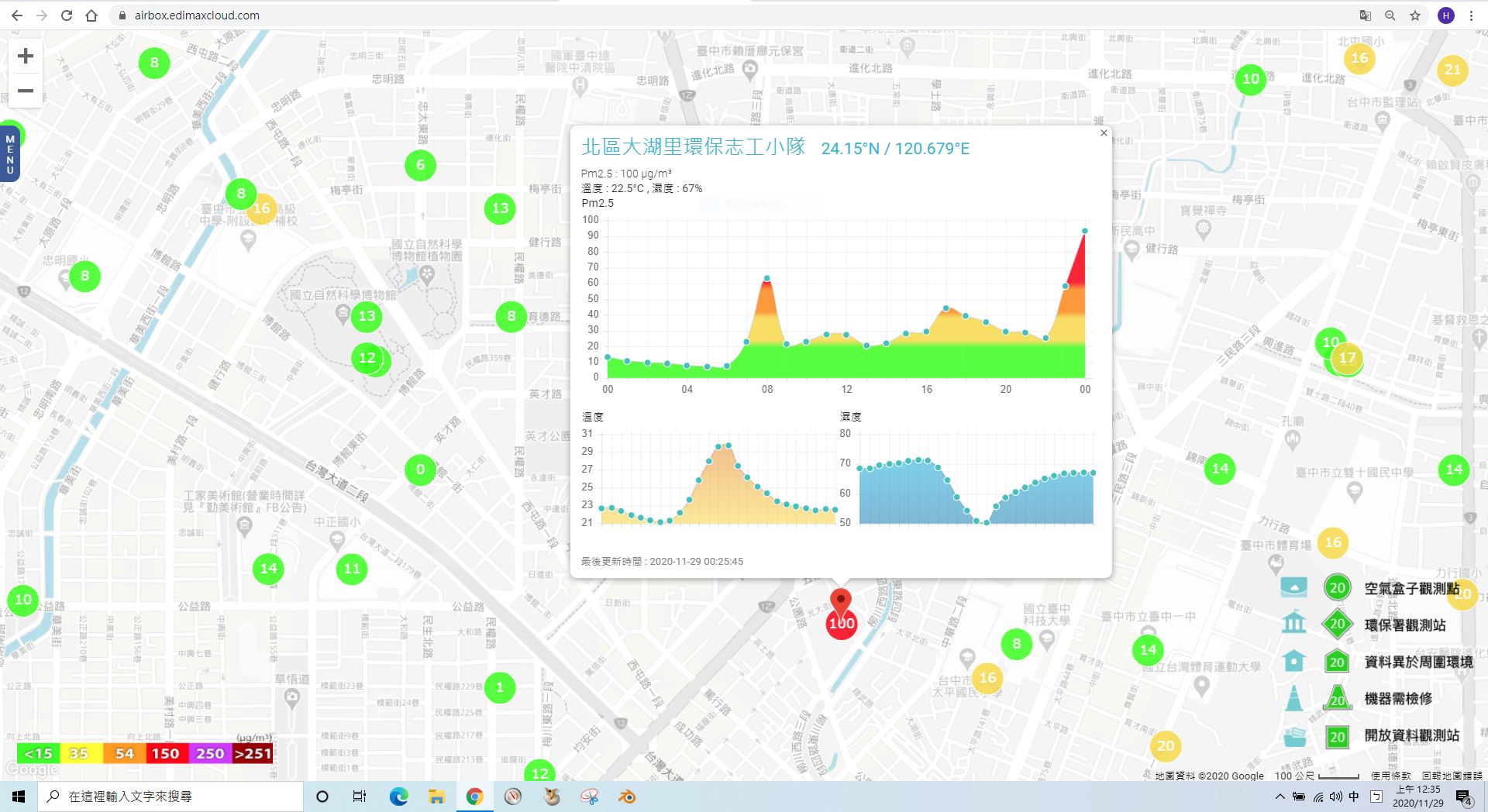Viewport: 1488px width, 812px height.
Task: Select the green 6 station marker
Action: tap(420, 164)
